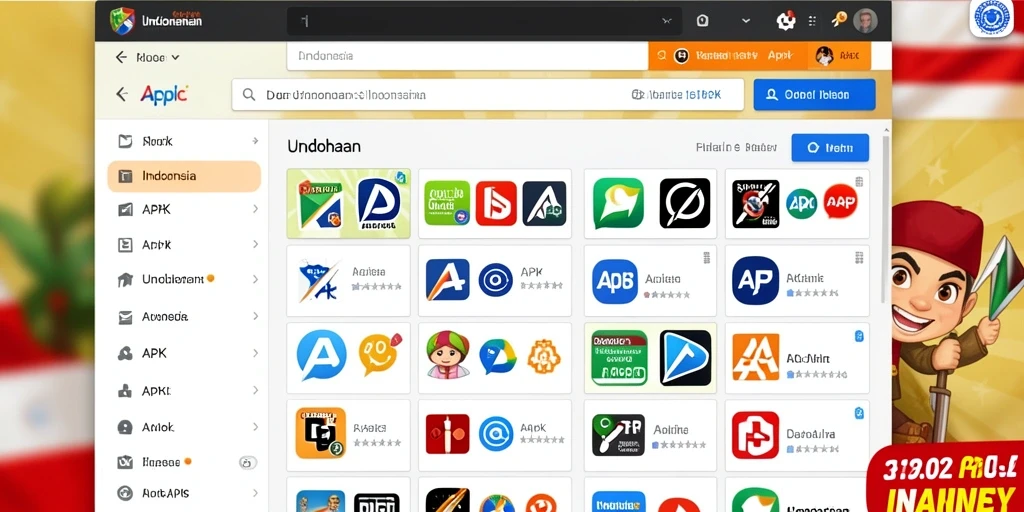The height and width of the screenshot is (512, 1024).
Task: Click the envelope icon beside Aonneda
Action: click(x=125, y=317)
